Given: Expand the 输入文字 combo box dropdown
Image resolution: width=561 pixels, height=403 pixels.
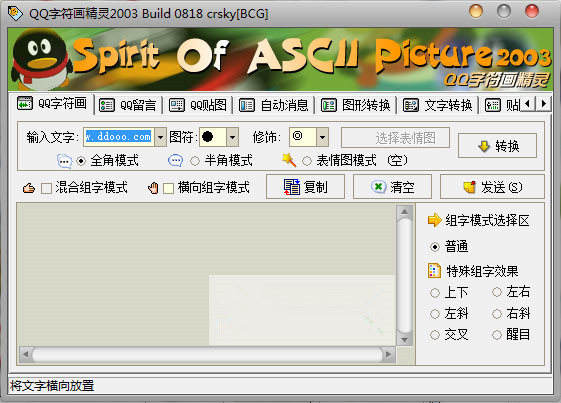Looking at the screenshot, I should (x=160, y=137).
